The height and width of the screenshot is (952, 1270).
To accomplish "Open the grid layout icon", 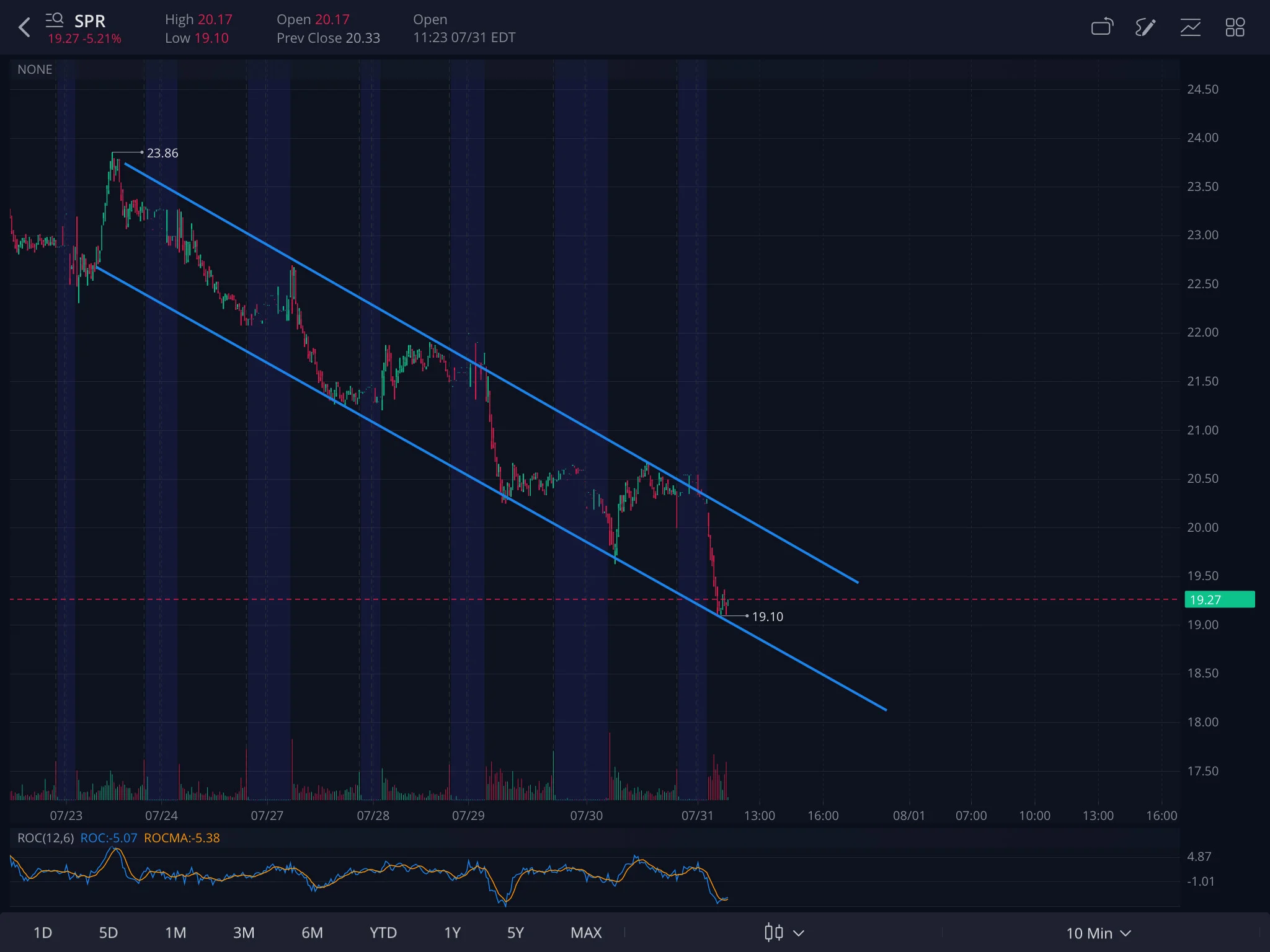I will [x=1235, y=27].
